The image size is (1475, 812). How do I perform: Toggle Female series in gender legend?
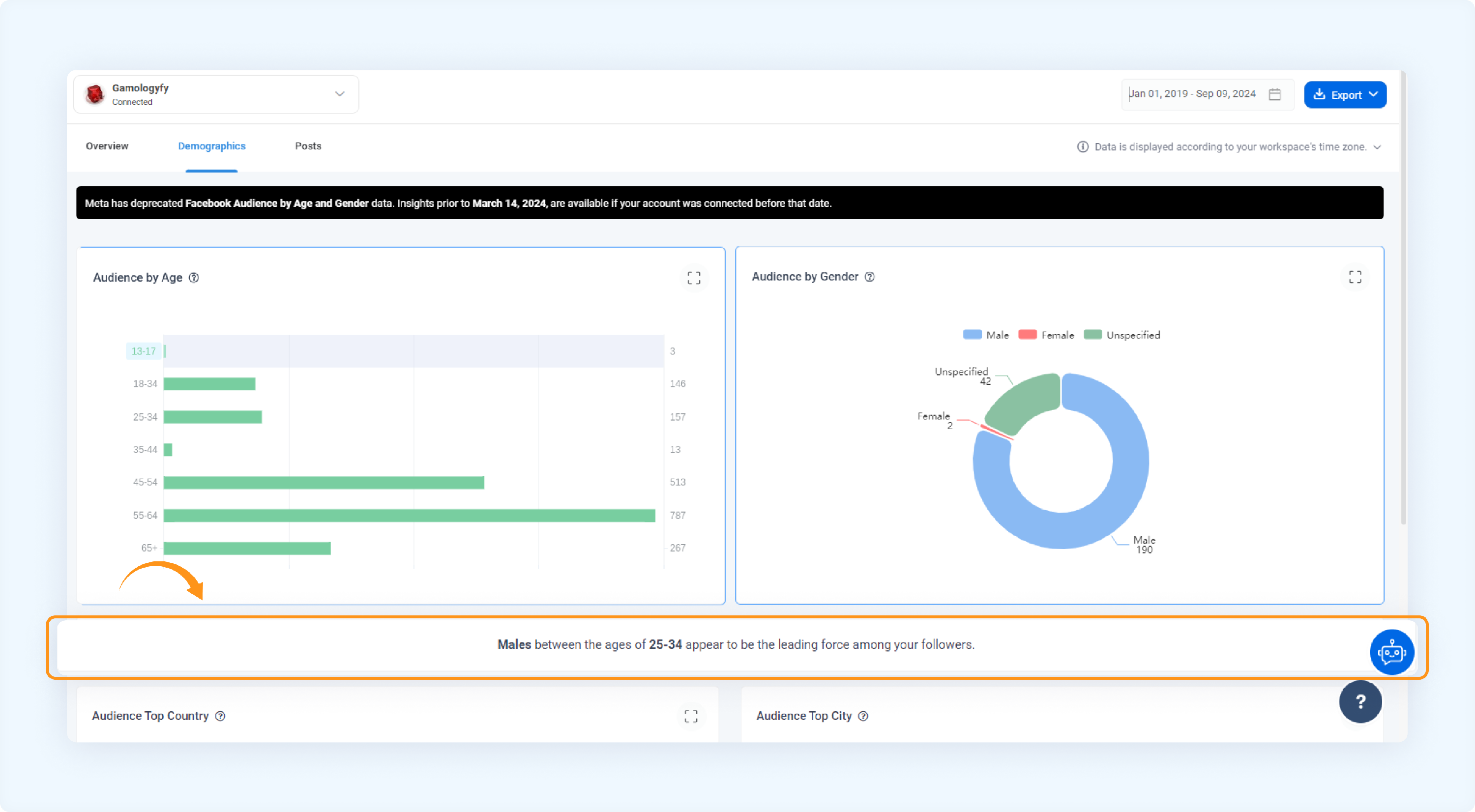(x=1046, y=335)
